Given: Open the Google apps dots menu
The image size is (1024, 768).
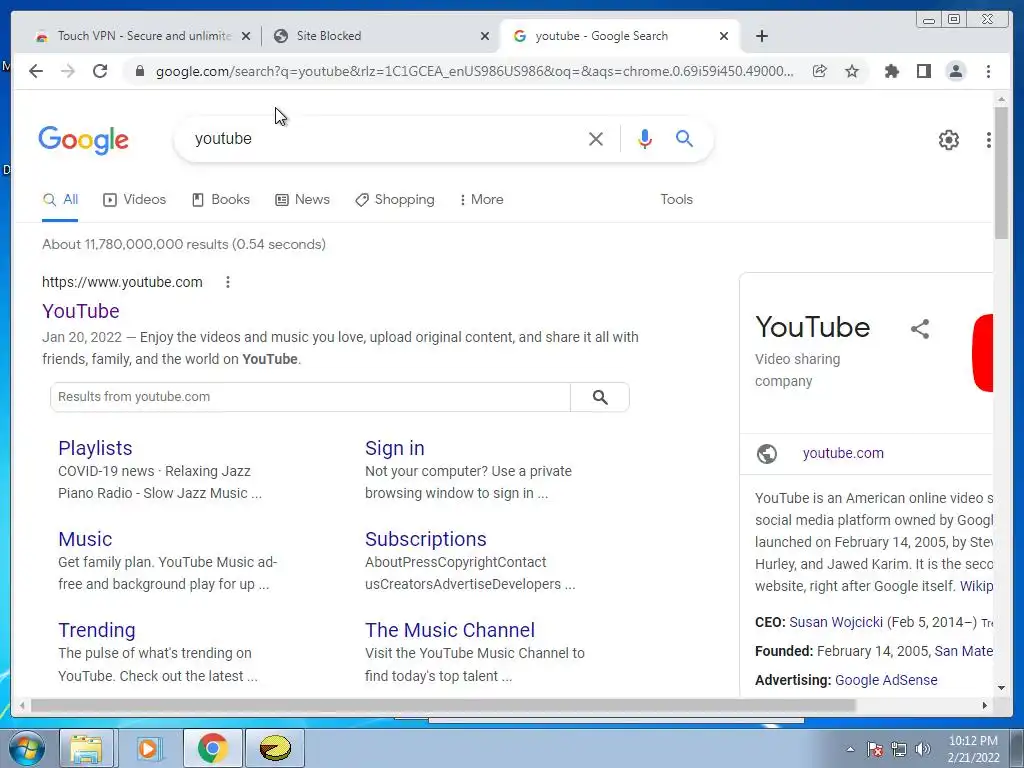Looking at the screenshot, I should point(989,140).
